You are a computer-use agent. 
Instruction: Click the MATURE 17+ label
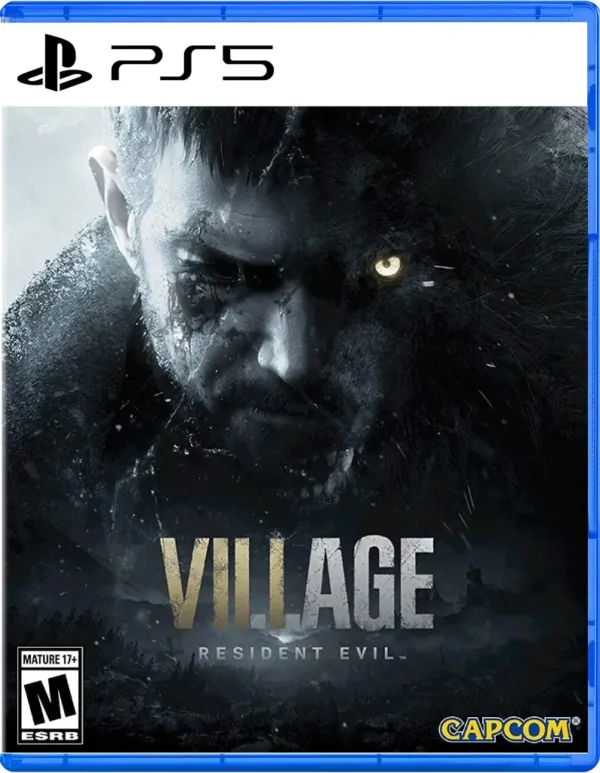(49, 659)
